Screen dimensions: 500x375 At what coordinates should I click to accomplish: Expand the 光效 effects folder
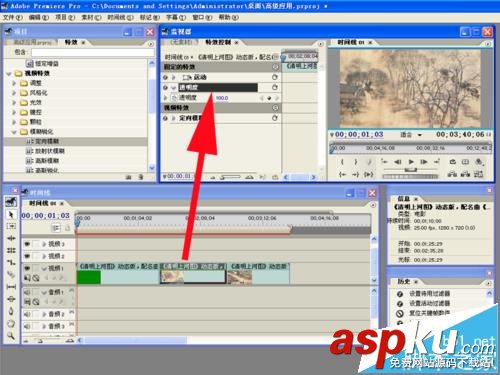(x=14, y=102)
